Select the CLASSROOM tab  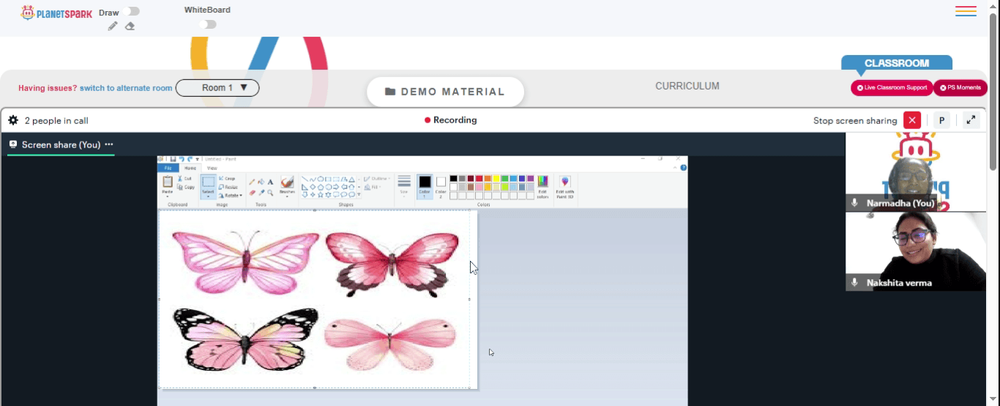pyautogui.click(x=897, y=63)
